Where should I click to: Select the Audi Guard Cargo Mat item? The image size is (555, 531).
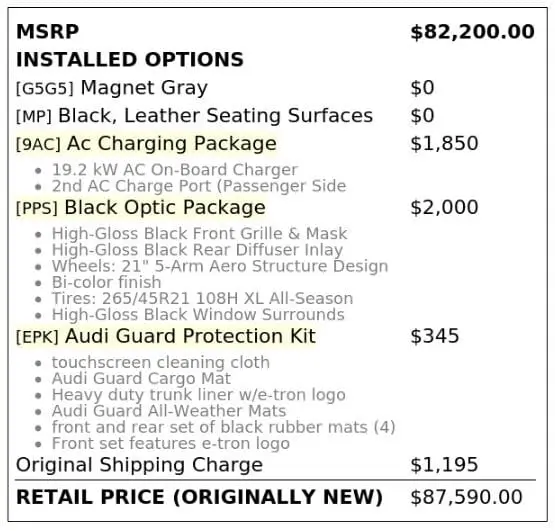[141, 378]
